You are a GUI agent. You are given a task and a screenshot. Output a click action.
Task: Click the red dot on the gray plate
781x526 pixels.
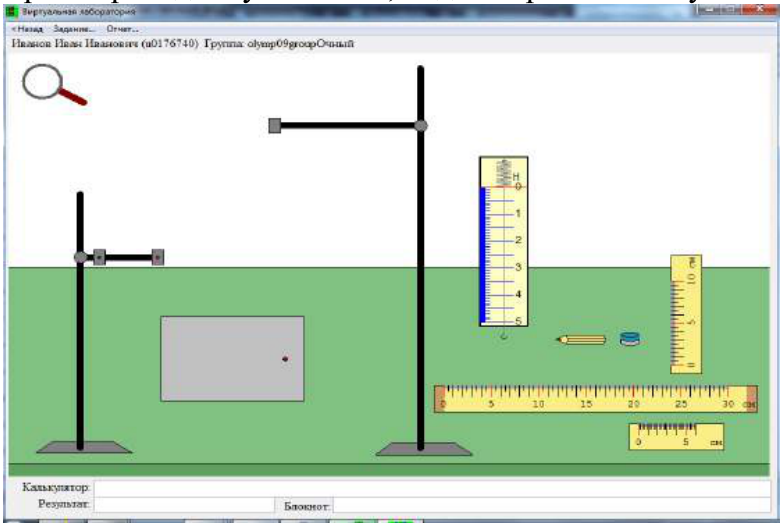tap(285, 359)
